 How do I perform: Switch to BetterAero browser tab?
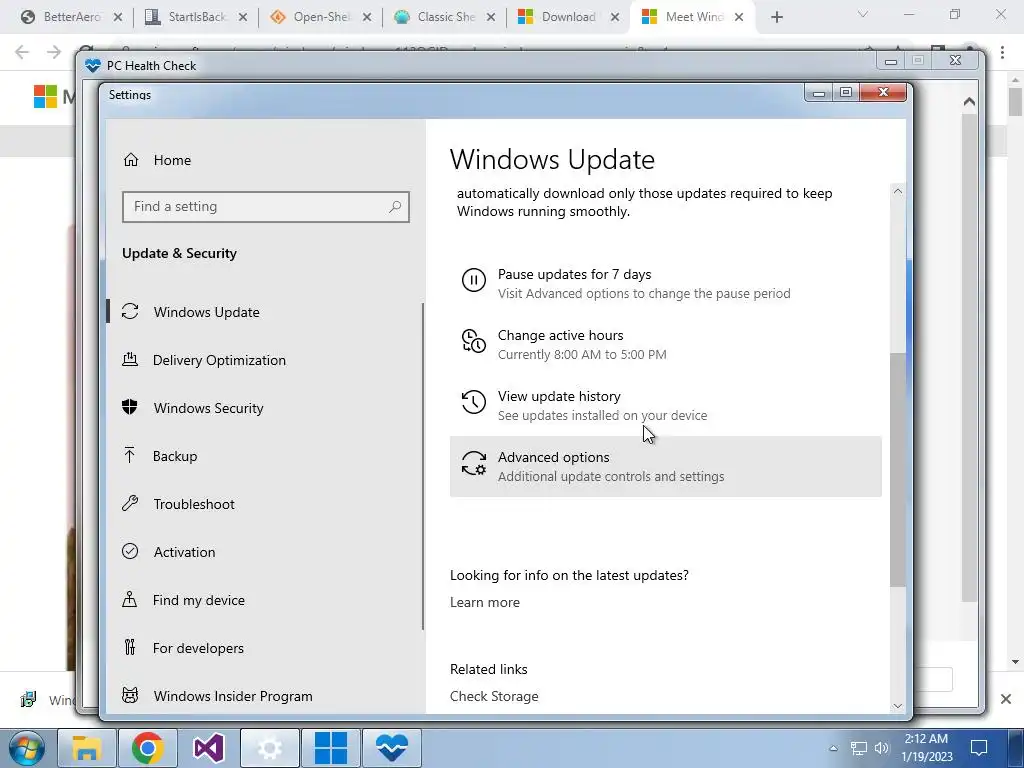pos(72,17)
